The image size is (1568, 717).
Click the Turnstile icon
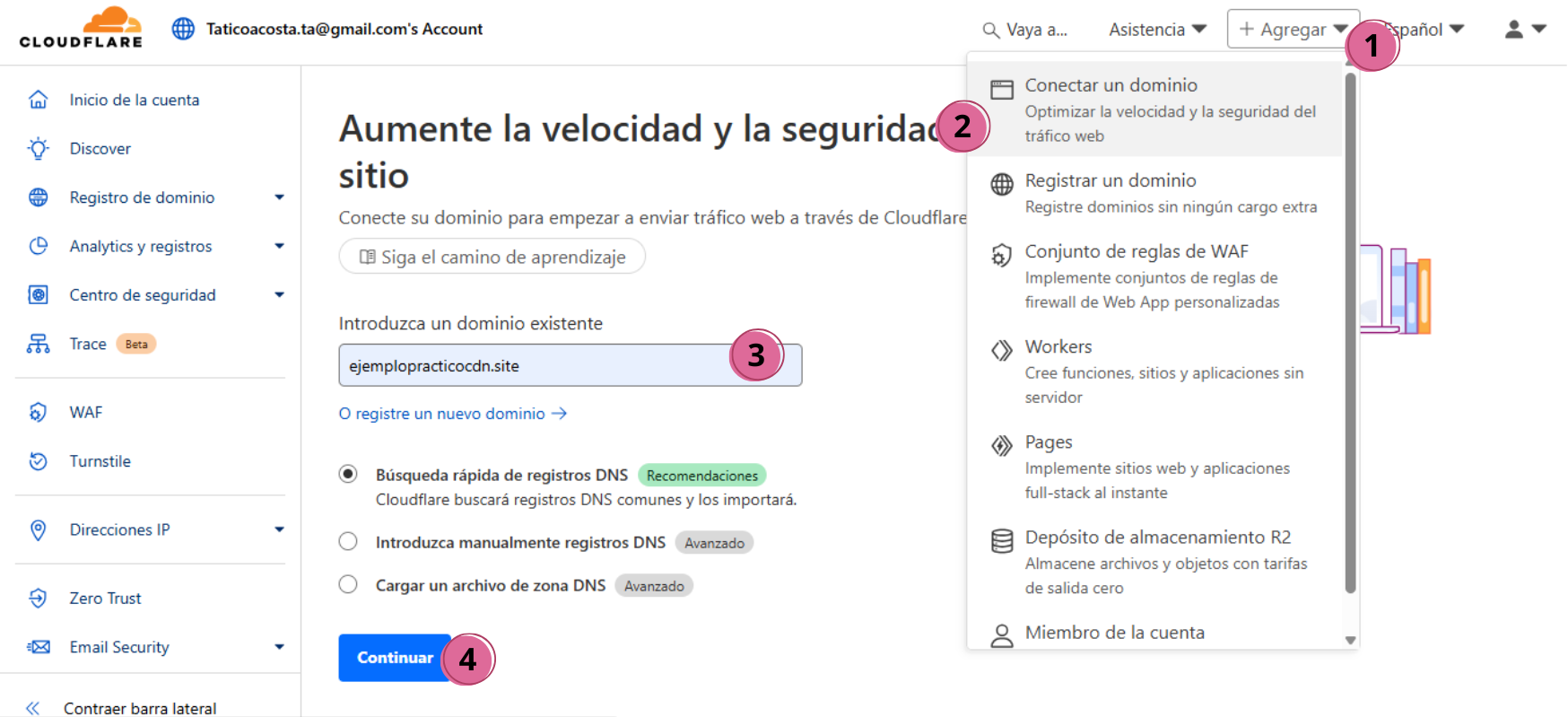pos(38,461)
